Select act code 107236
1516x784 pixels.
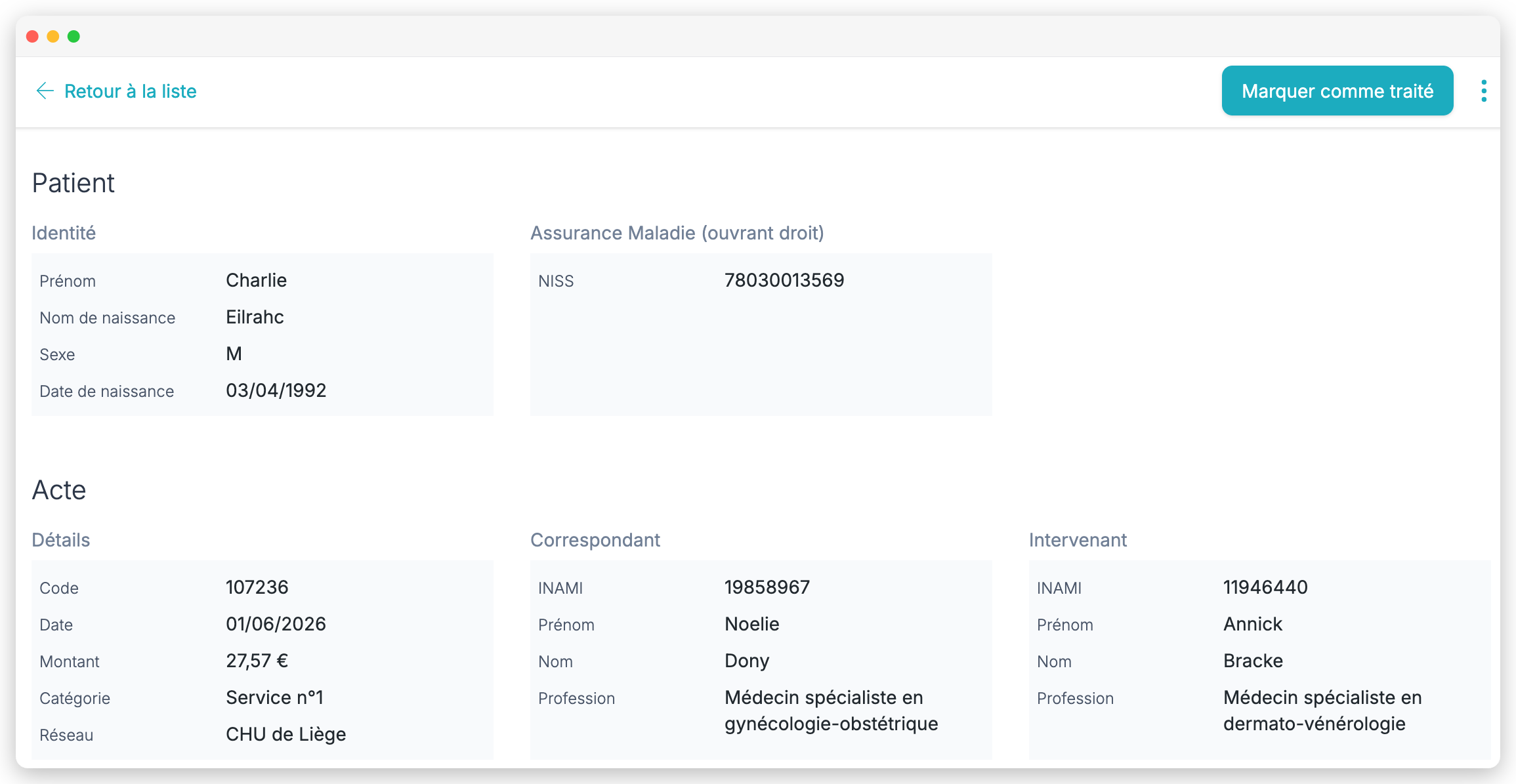point(257,587)
